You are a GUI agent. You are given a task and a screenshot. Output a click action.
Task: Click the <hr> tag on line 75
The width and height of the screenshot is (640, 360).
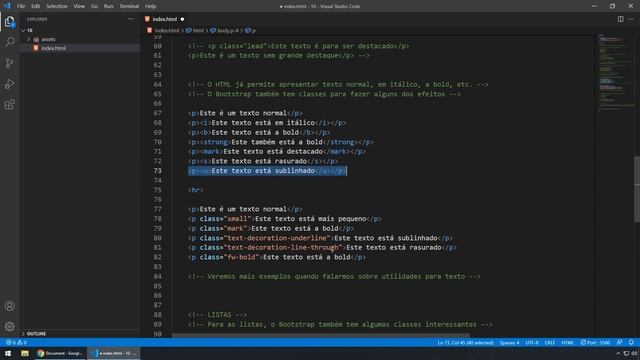tap(196, 190)
